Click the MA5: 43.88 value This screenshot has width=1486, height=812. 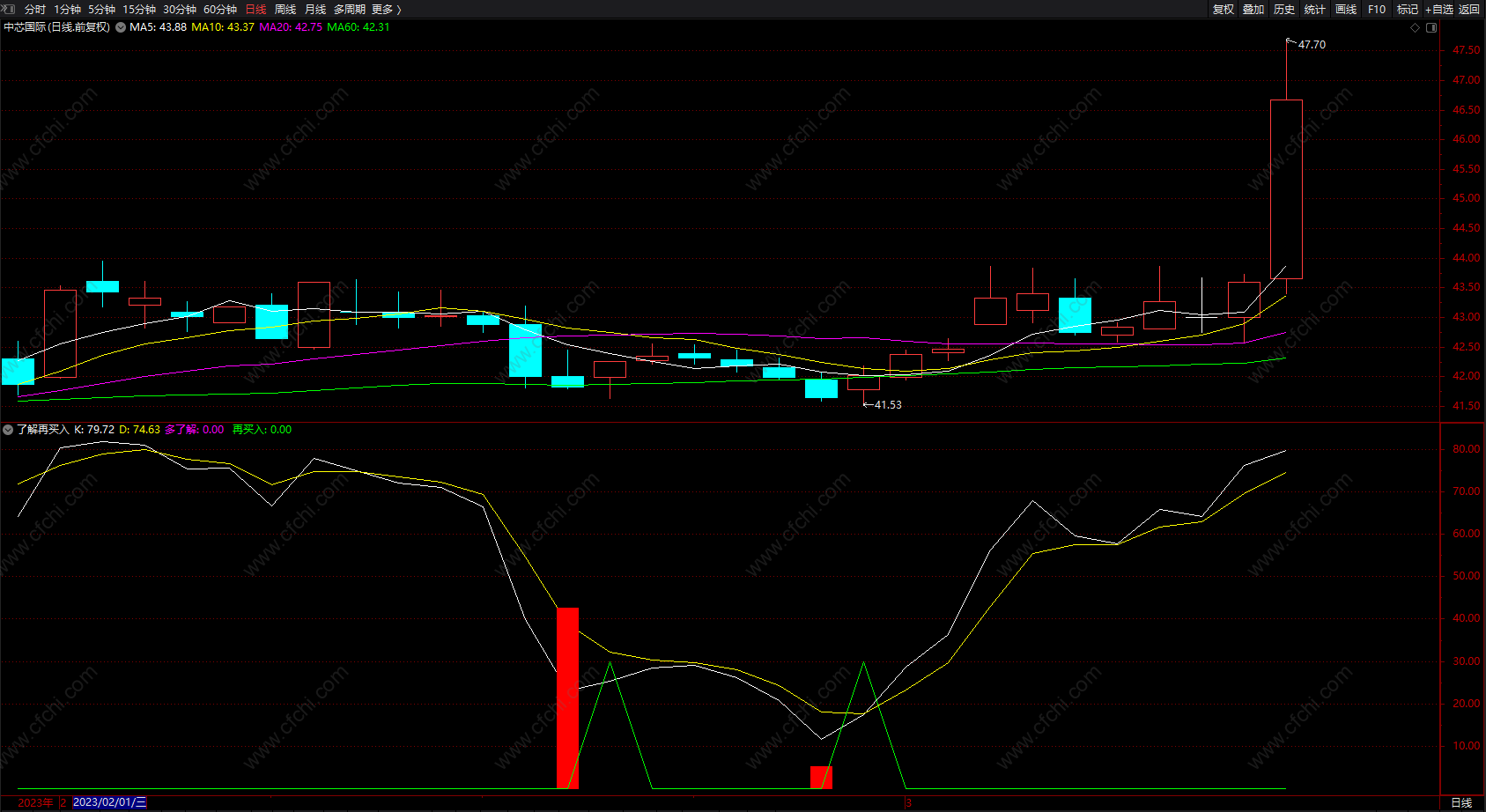pyautogui.click(x=158, y=27)
